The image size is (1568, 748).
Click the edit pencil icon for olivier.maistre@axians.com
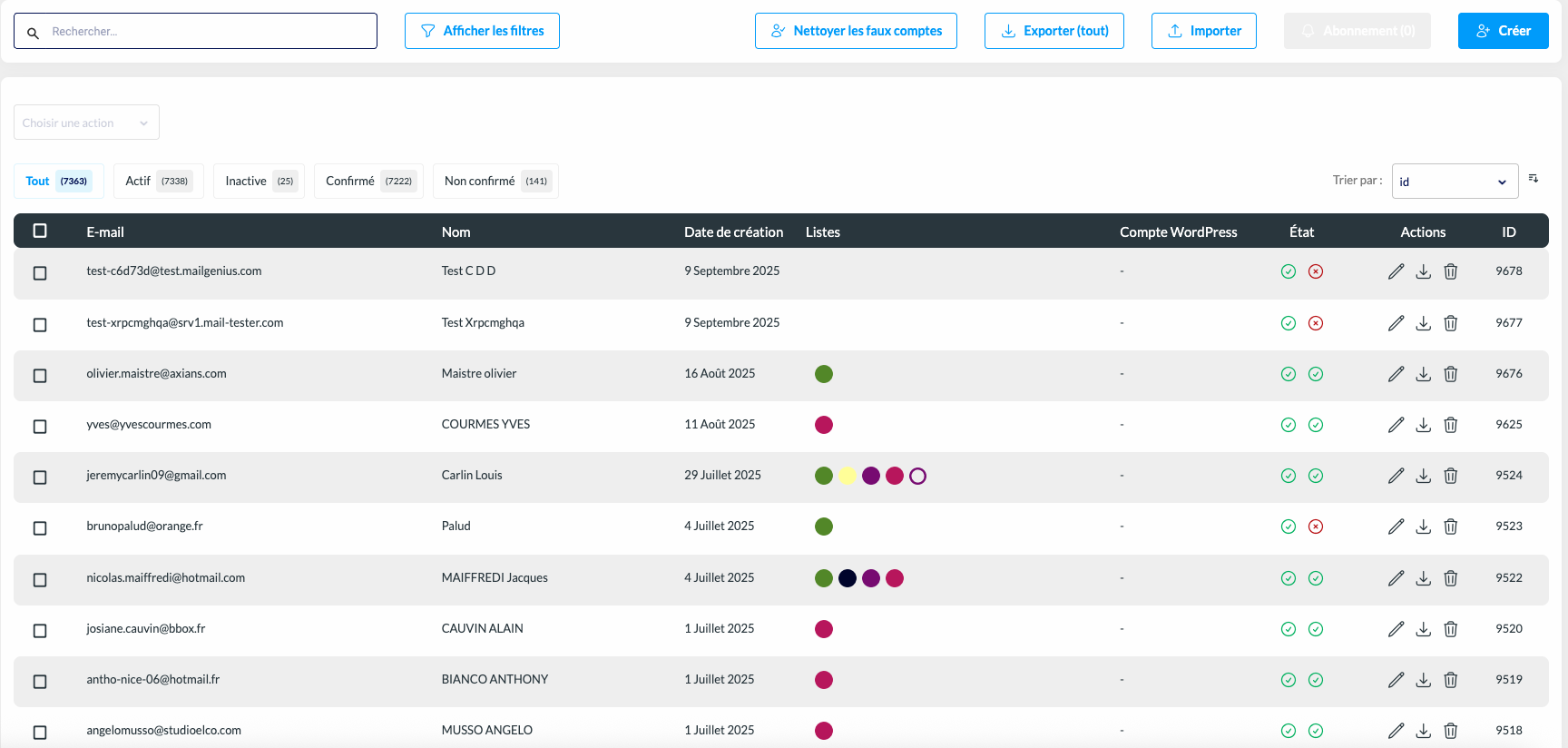(1396, 374)
